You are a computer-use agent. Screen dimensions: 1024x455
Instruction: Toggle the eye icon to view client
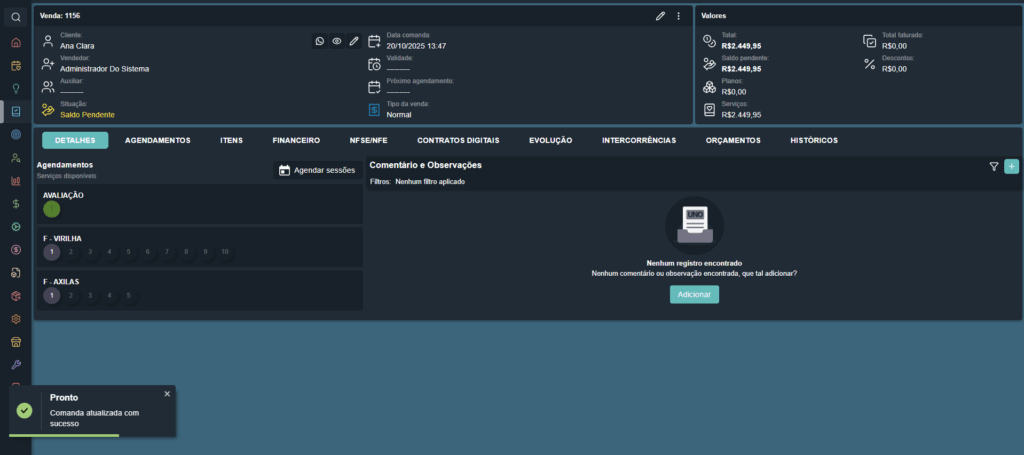[337, 41]
